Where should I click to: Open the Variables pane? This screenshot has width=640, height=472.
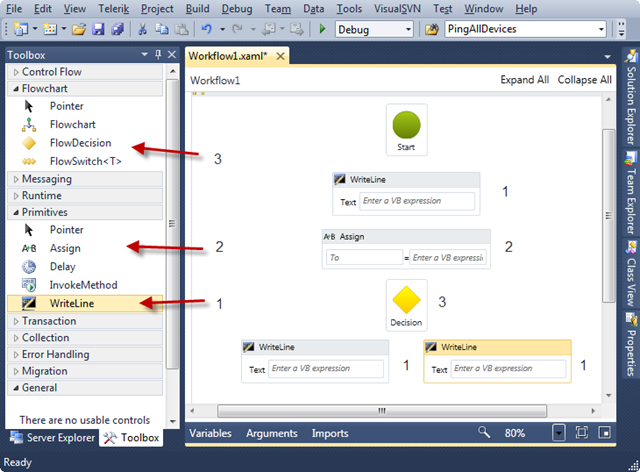210,433
